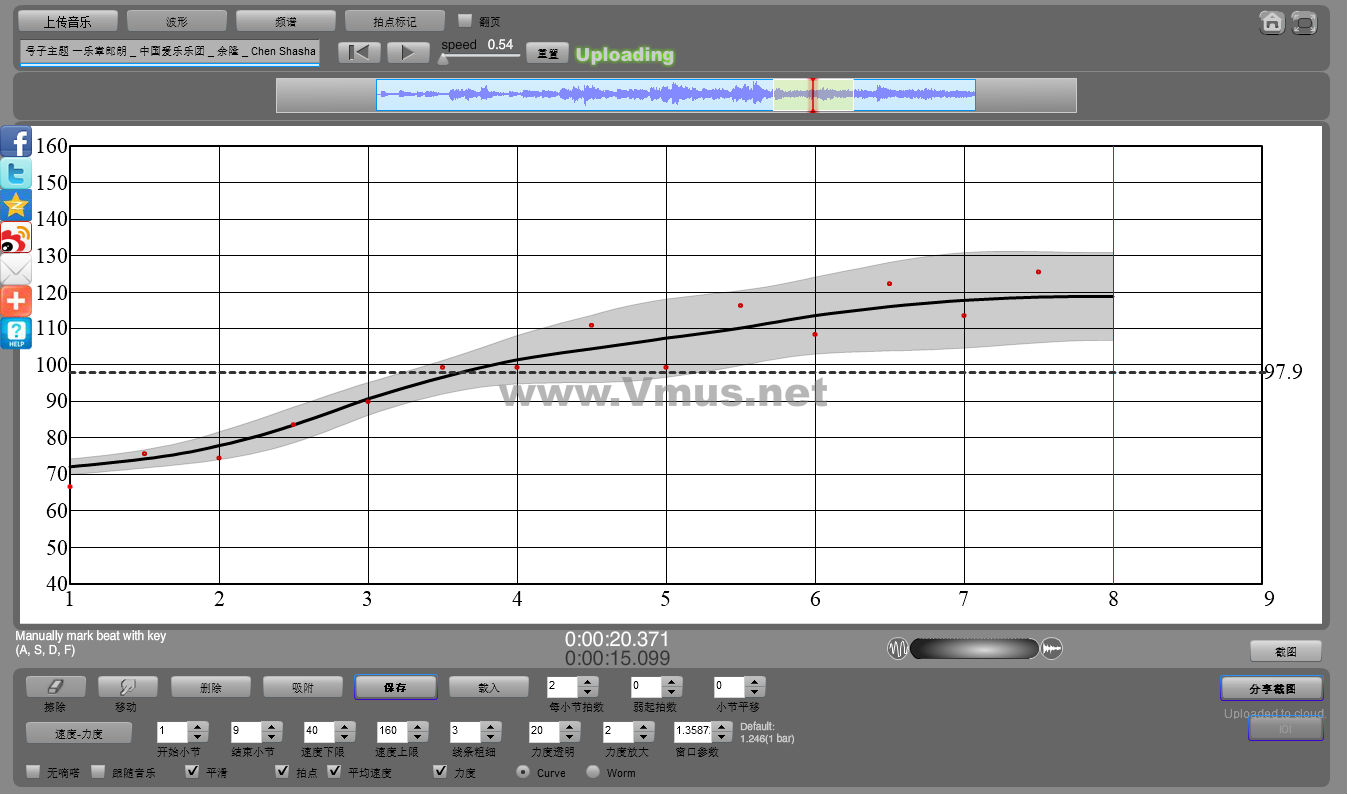Share via the Weibo icon
Image resolution: width=1347 pixels, height=794 pixels.
click(16, 238)
